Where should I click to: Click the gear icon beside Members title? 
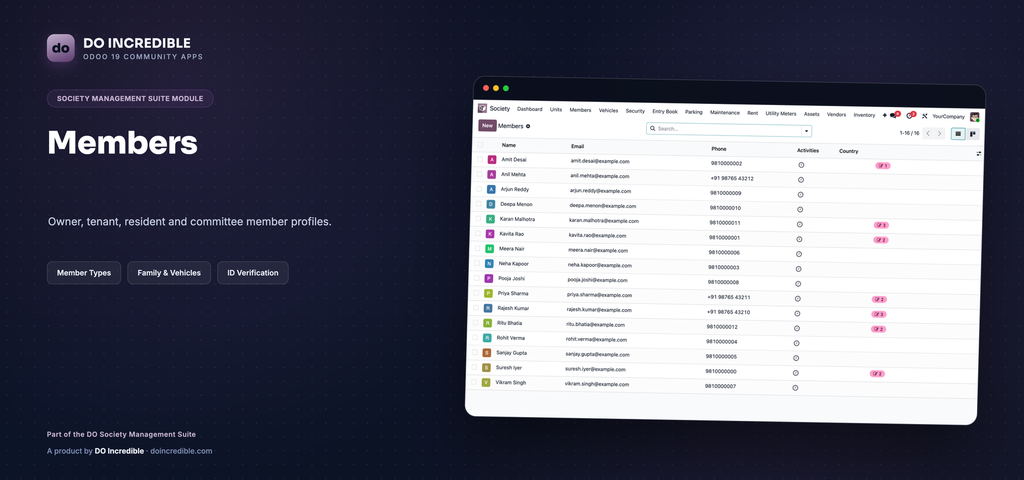coord(528,126)
